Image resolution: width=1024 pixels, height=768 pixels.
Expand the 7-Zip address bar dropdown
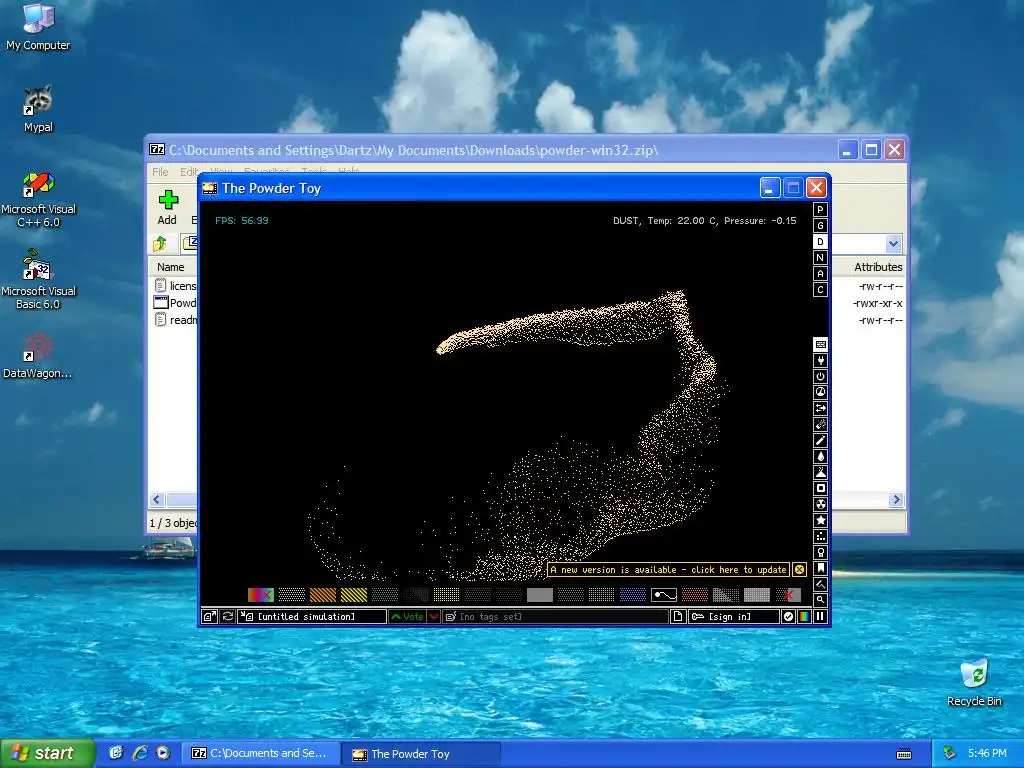click(x=893, y=244)
